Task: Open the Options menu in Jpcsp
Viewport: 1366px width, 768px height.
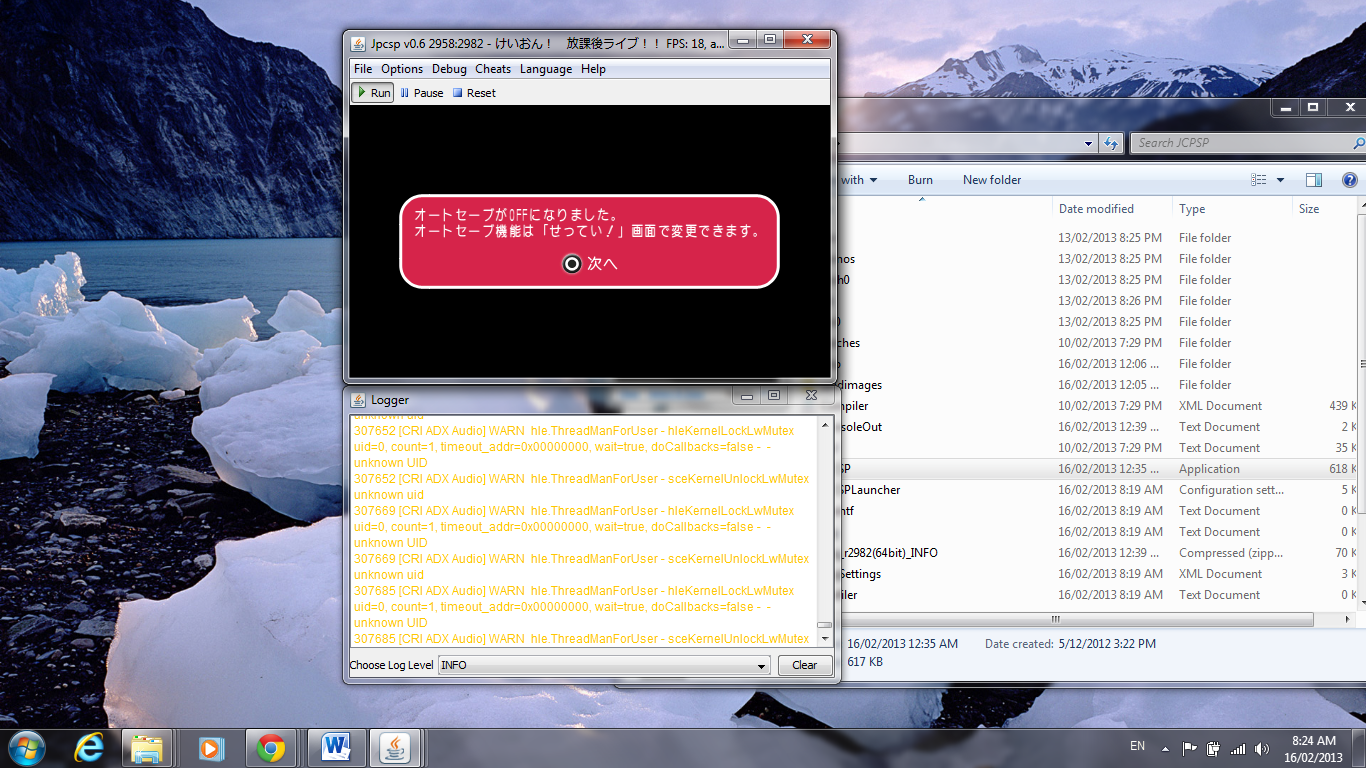Action: pos(402,69)
